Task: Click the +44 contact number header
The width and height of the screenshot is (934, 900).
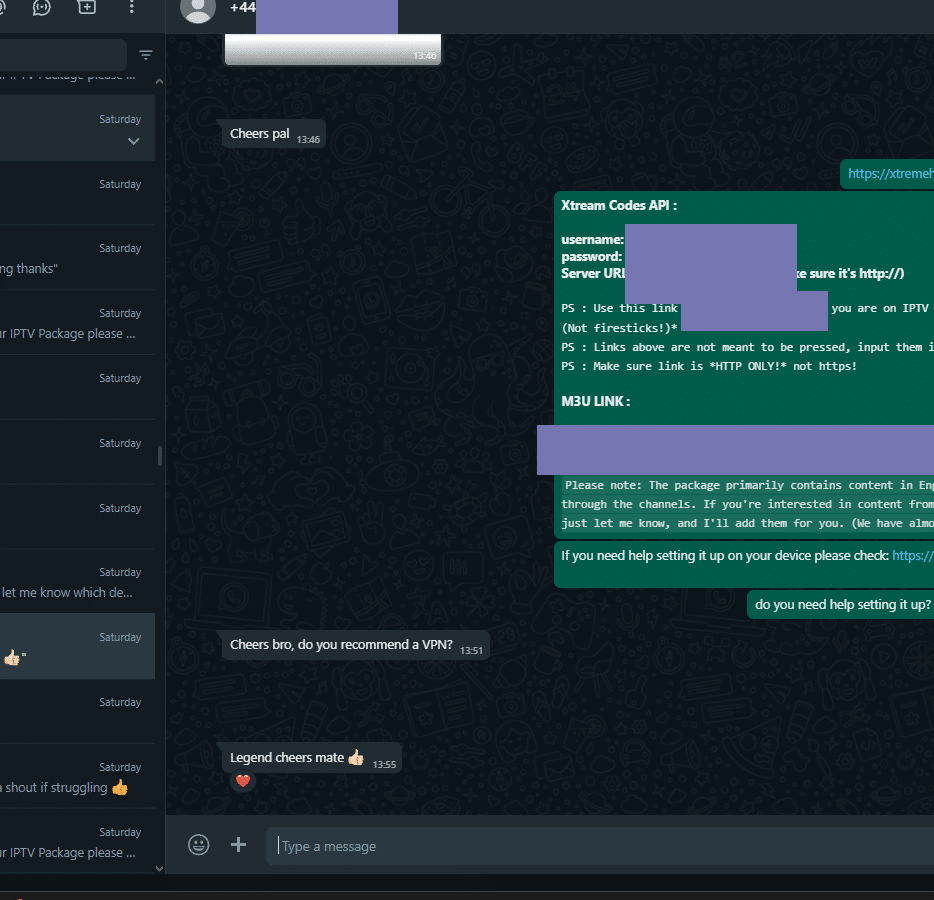Action: pos(242,8)
